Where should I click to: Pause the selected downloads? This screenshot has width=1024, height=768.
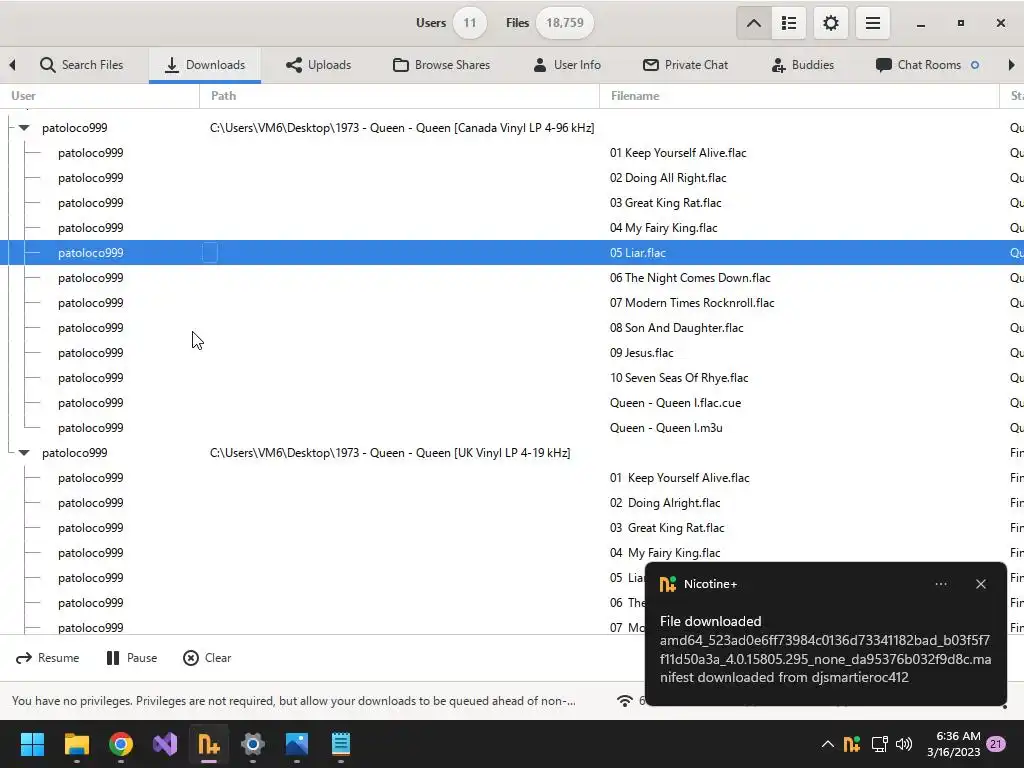click(132, 658)
